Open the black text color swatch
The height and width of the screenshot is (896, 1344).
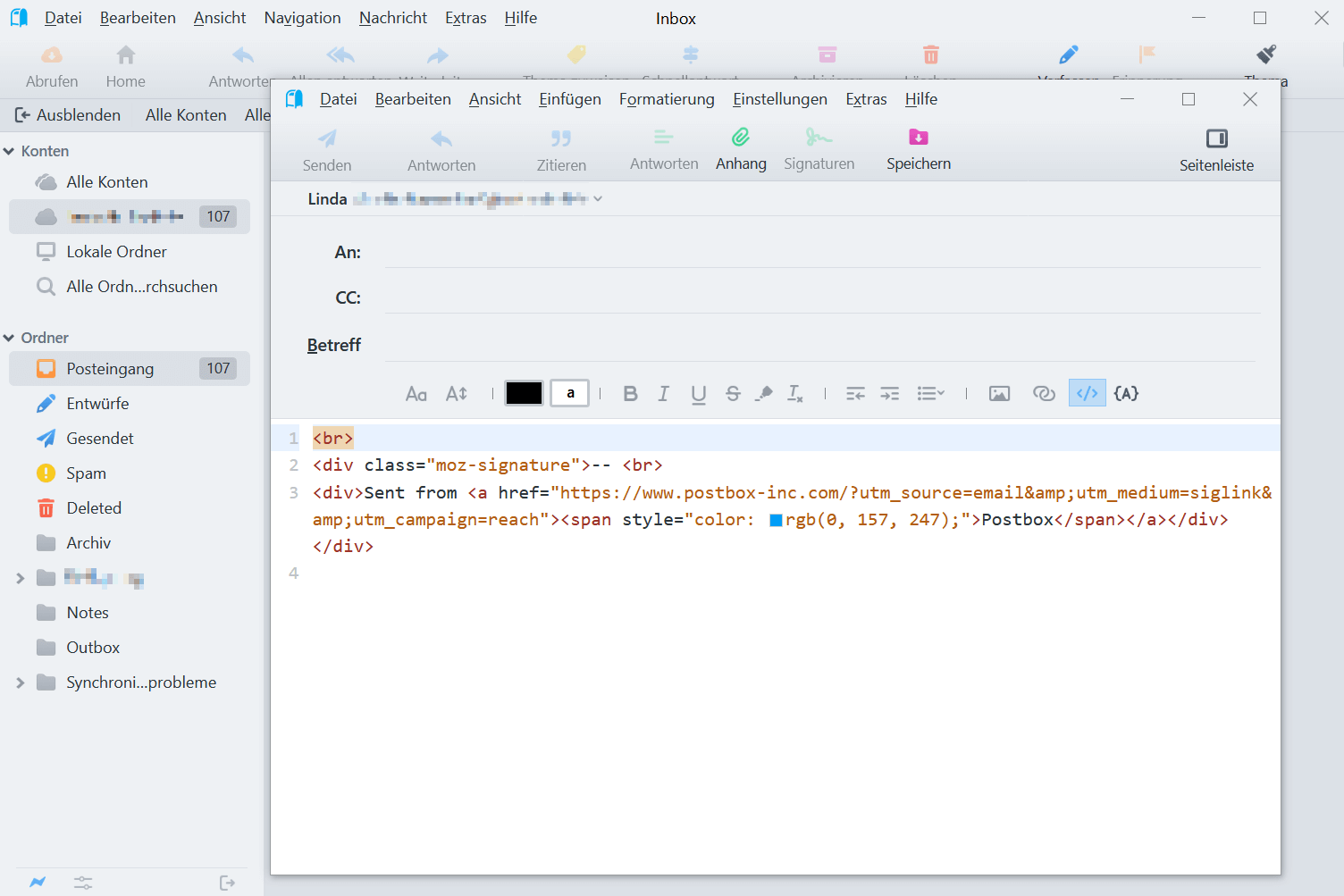tap(524, 393)
